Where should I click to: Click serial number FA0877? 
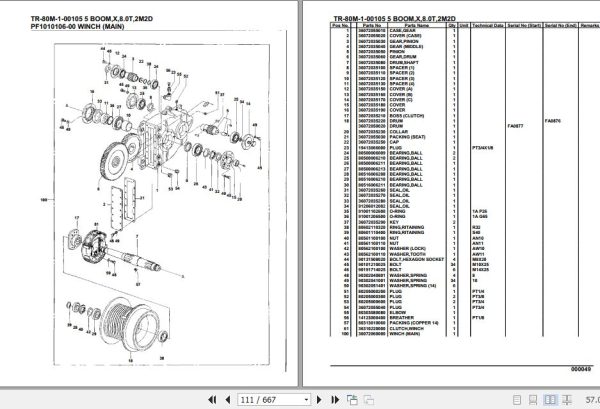(515, 126)
